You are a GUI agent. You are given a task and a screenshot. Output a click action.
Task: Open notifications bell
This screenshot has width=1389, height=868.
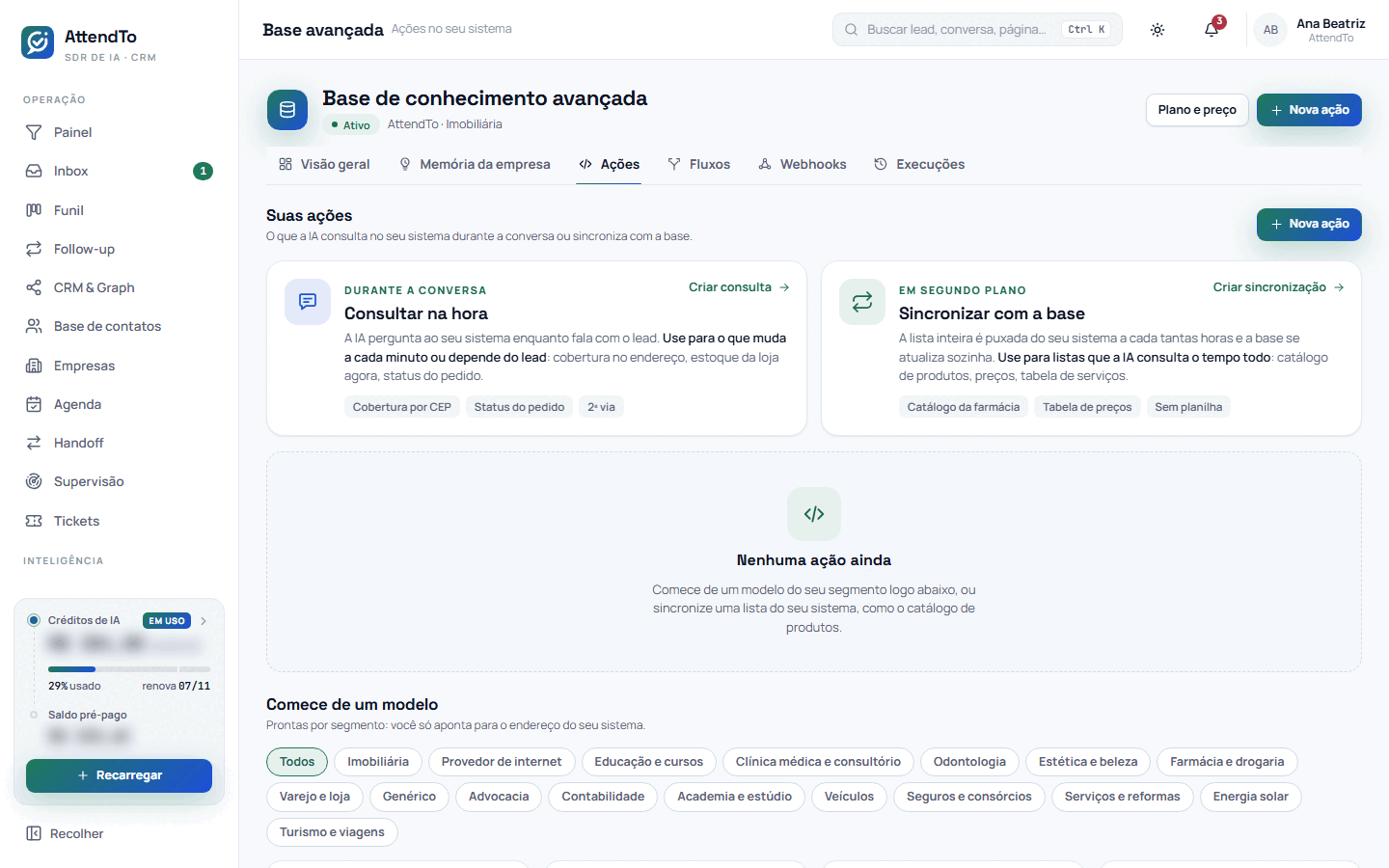pos(1212,30)
